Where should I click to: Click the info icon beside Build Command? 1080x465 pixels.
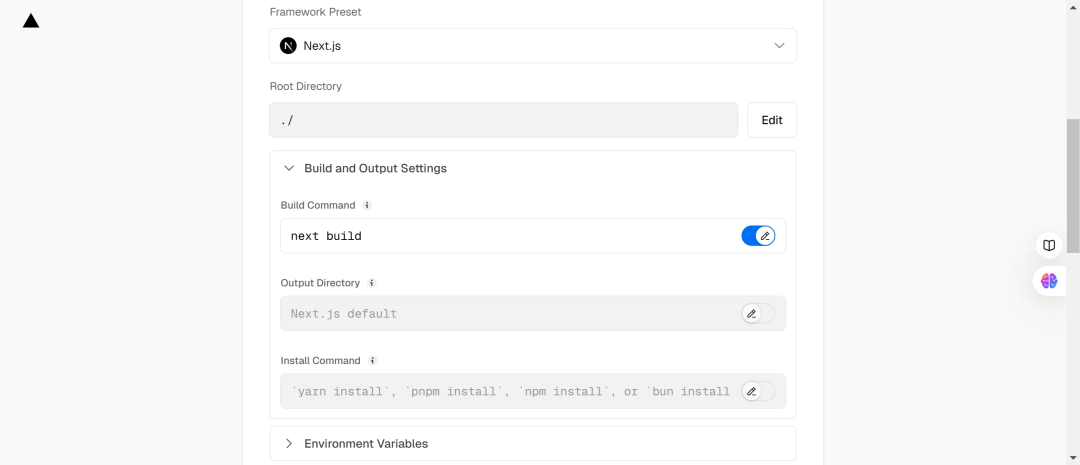pyautogui.click(x=367, y=205)
